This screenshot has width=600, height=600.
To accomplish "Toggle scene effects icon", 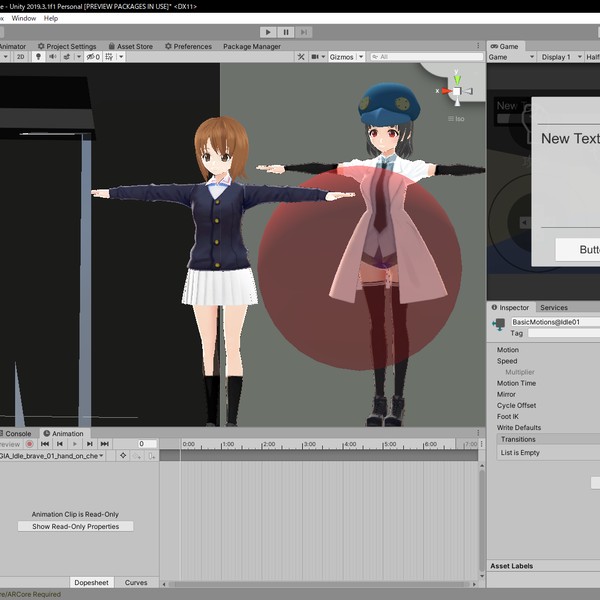I will pos(67,57).
